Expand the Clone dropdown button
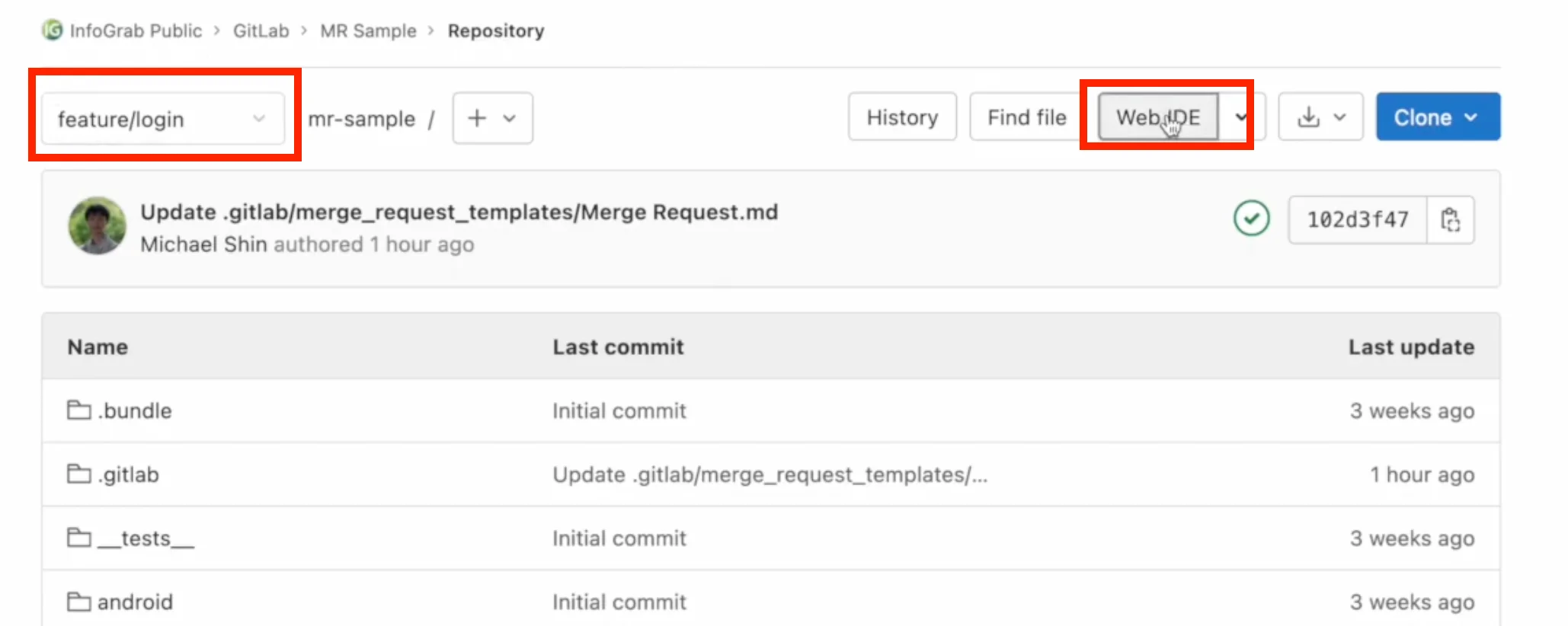1568x626 pixels. tap(1437, 117)
